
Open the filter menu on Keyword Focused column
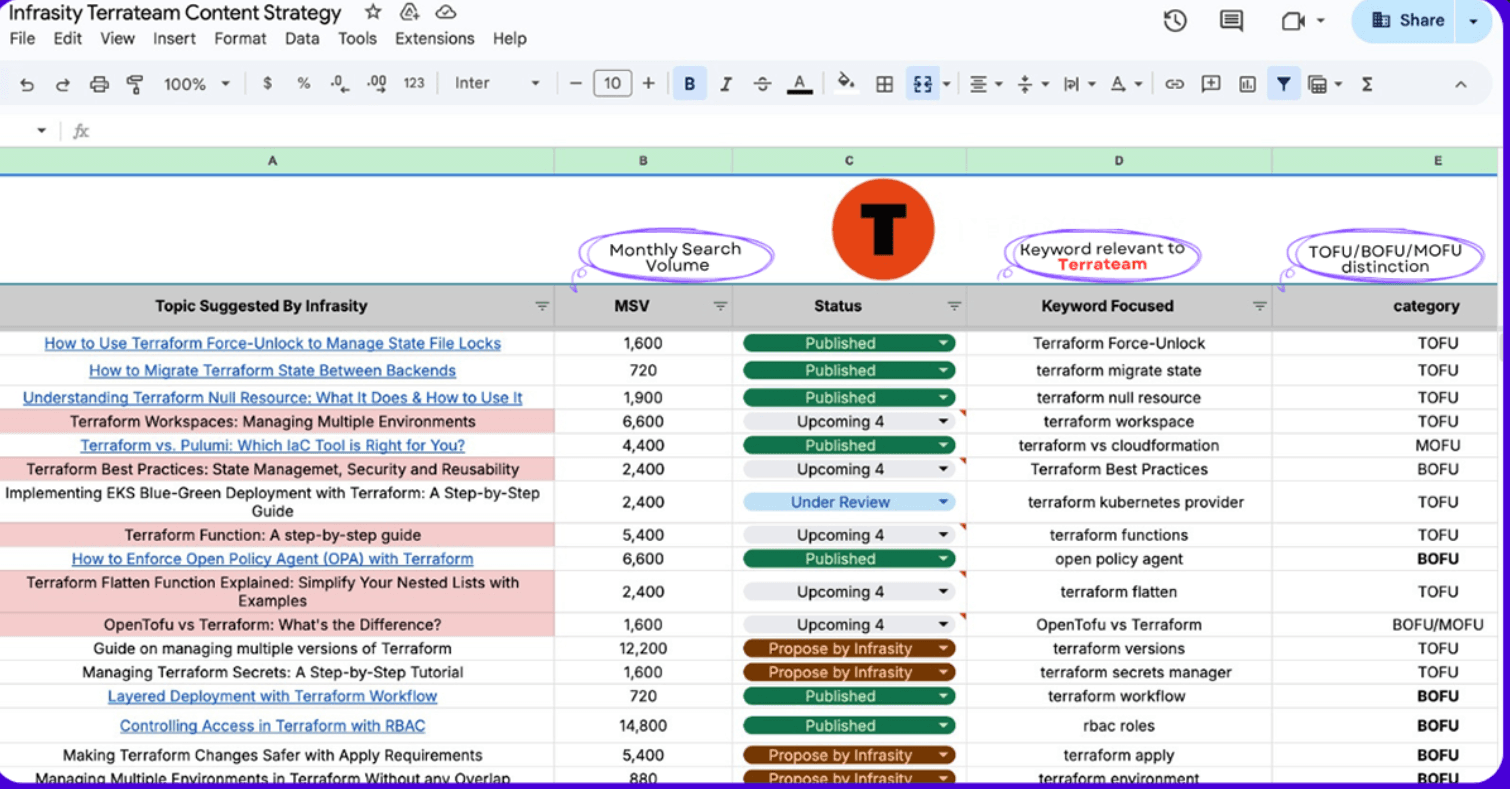[1260, 306]
